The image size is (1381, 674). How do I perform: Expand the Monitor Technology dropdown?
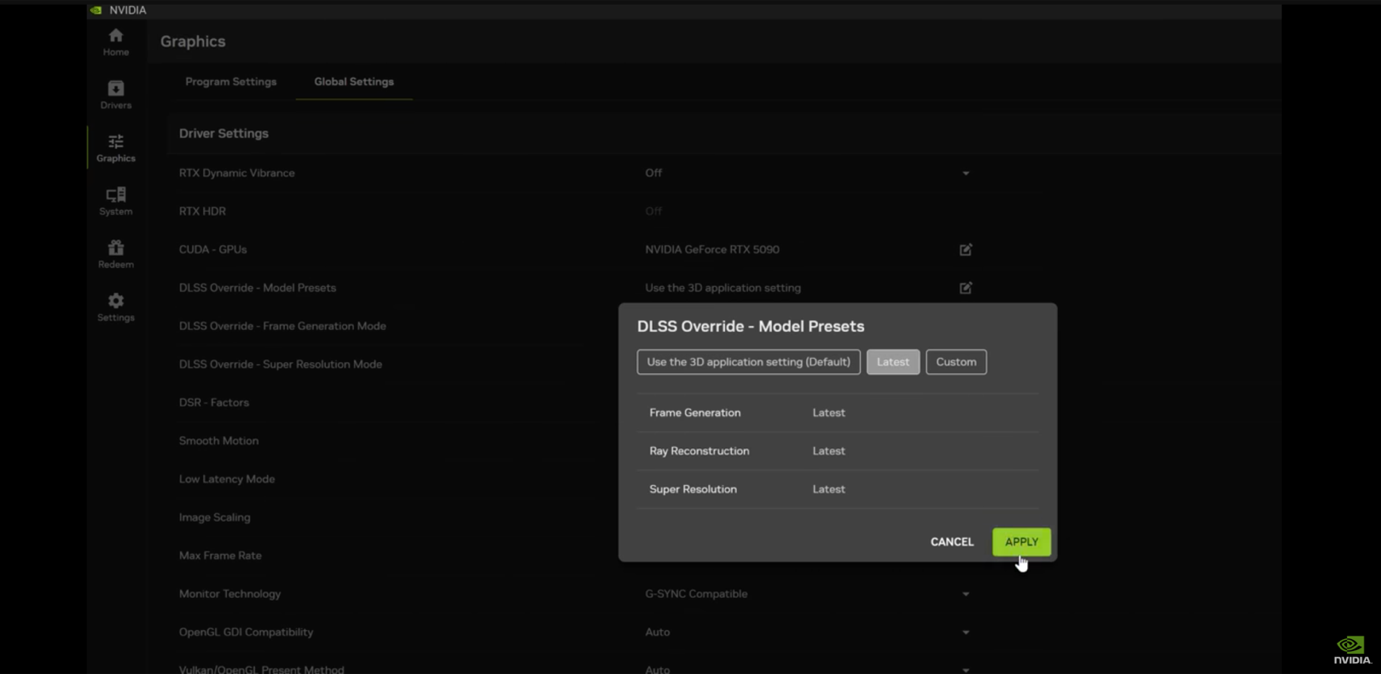click(x=965, y=594)
